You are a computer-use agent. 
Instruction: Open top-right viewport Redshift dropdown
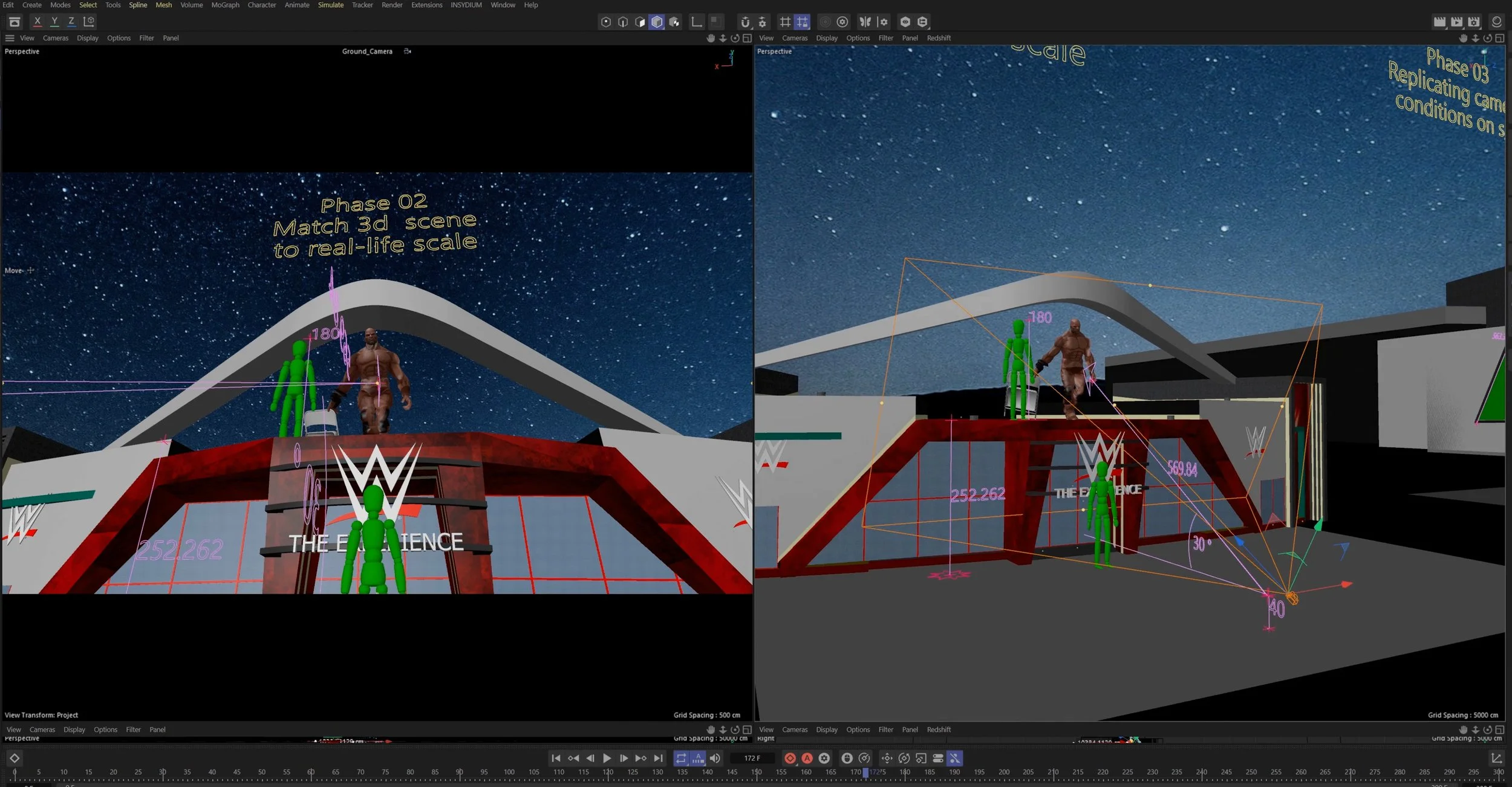(939, 38)
